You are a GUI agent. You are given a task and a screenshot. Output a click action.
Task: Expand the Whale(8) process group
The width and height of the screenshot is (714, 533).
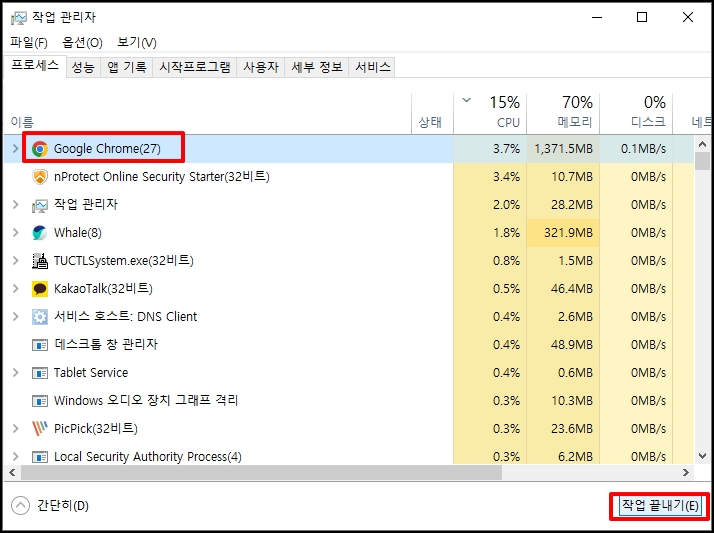[15, 233]
